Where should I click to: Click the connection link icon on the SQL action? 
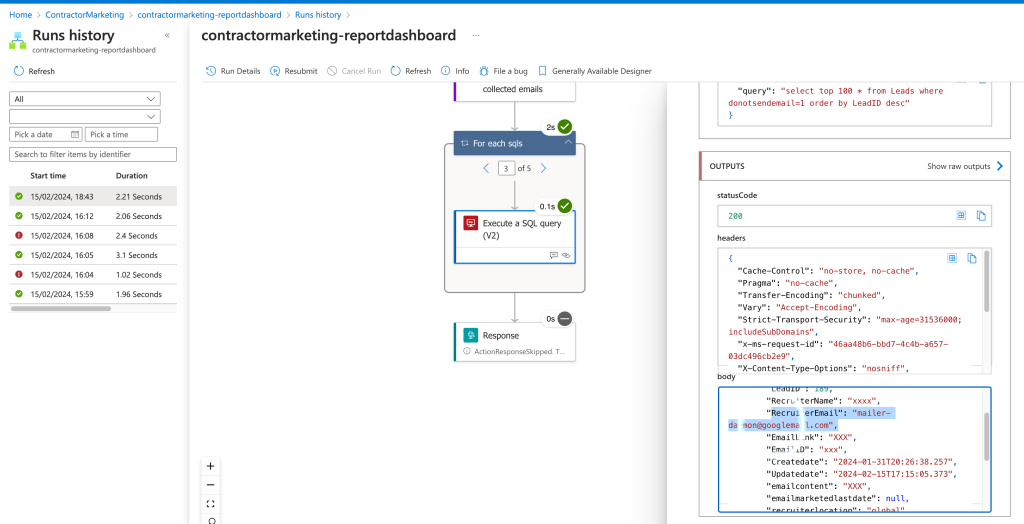coord(566,255)
